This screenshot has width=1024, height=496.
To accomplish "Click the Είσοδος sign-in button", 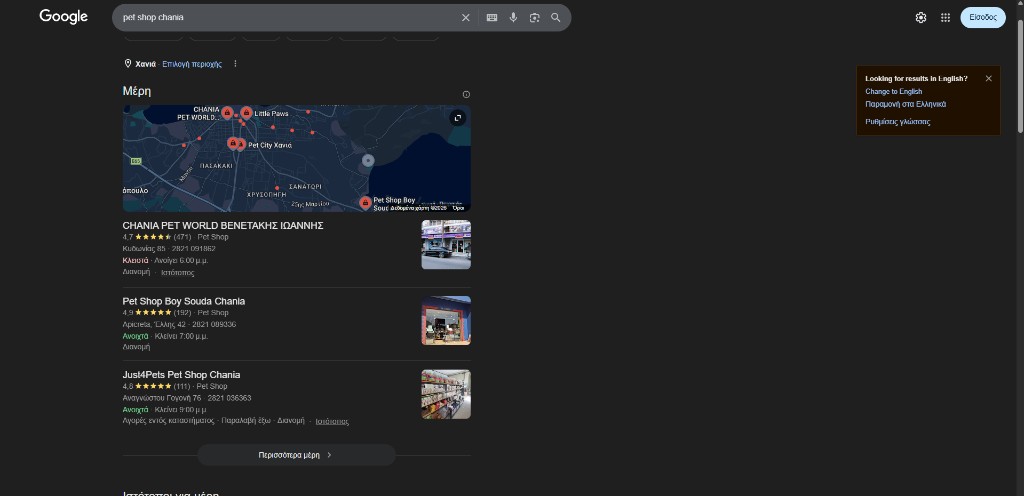I will click(983, 18).
